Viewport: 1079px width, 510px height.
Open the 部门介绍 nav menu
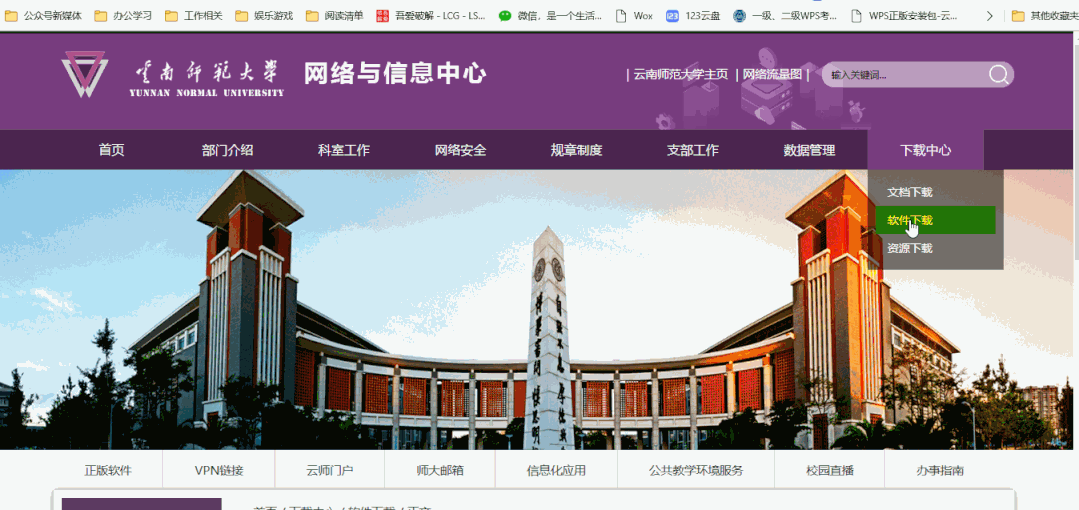[227, 150]
